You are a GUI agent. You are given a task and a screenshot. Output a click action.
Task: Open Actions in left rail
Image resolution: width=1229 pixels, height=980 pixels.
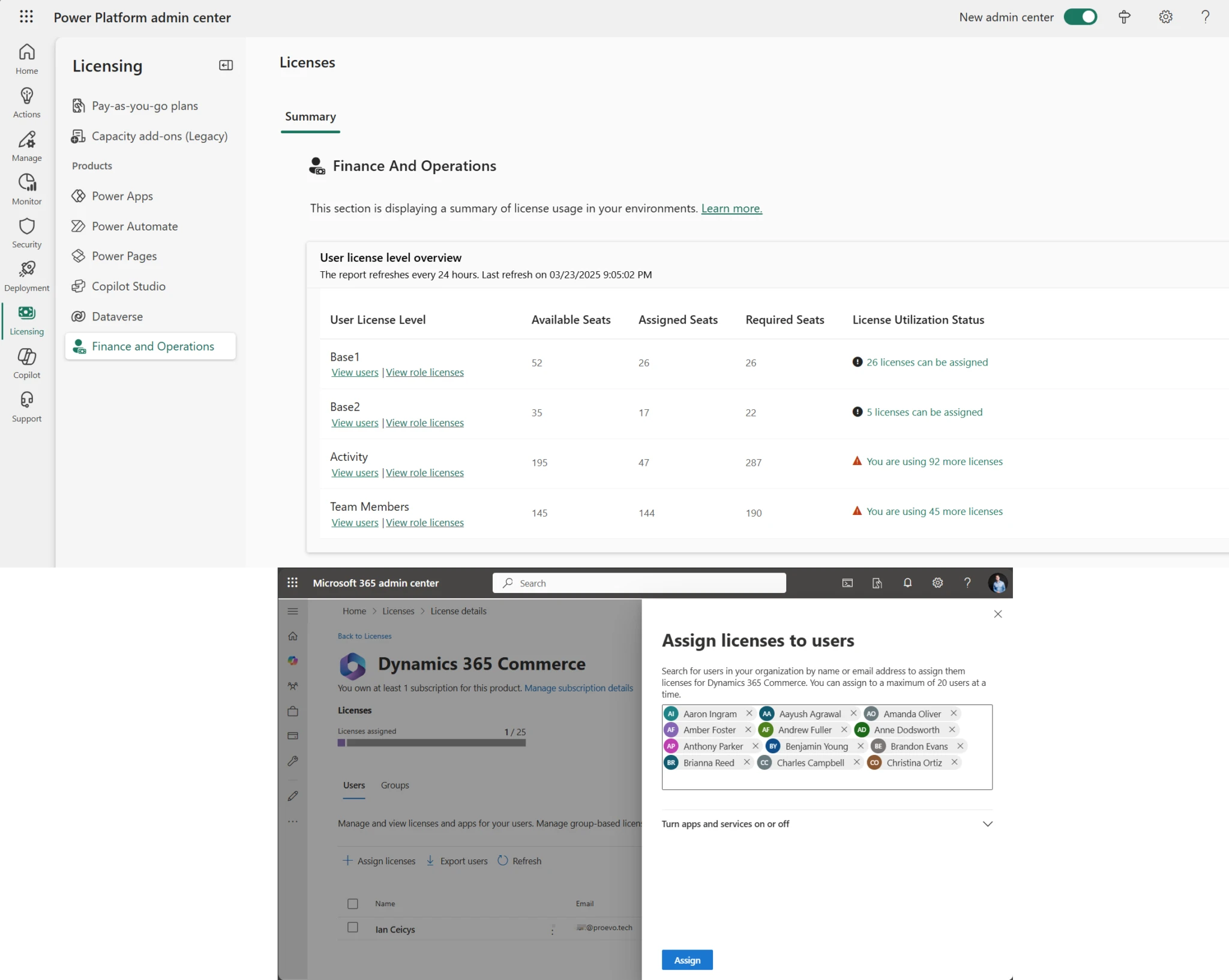tap(26, 103)
